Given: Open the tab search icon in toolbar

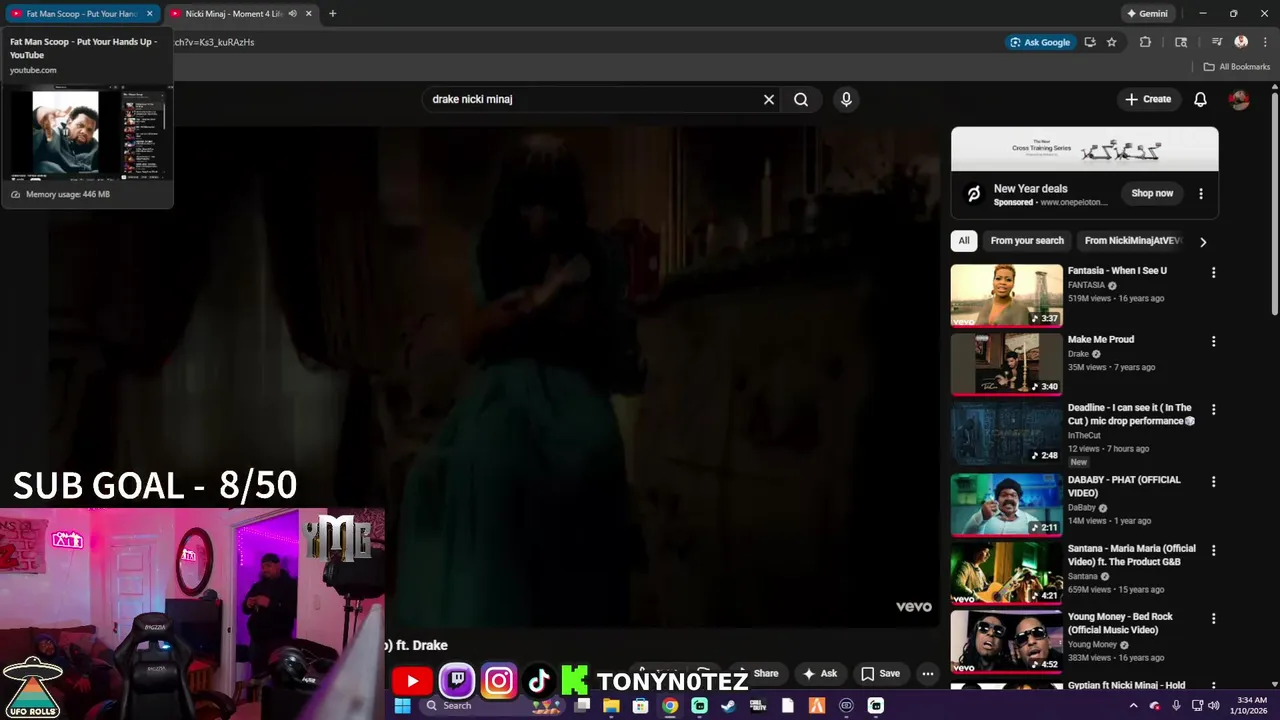Looking at the screenshot, I should click(1181, 42).
